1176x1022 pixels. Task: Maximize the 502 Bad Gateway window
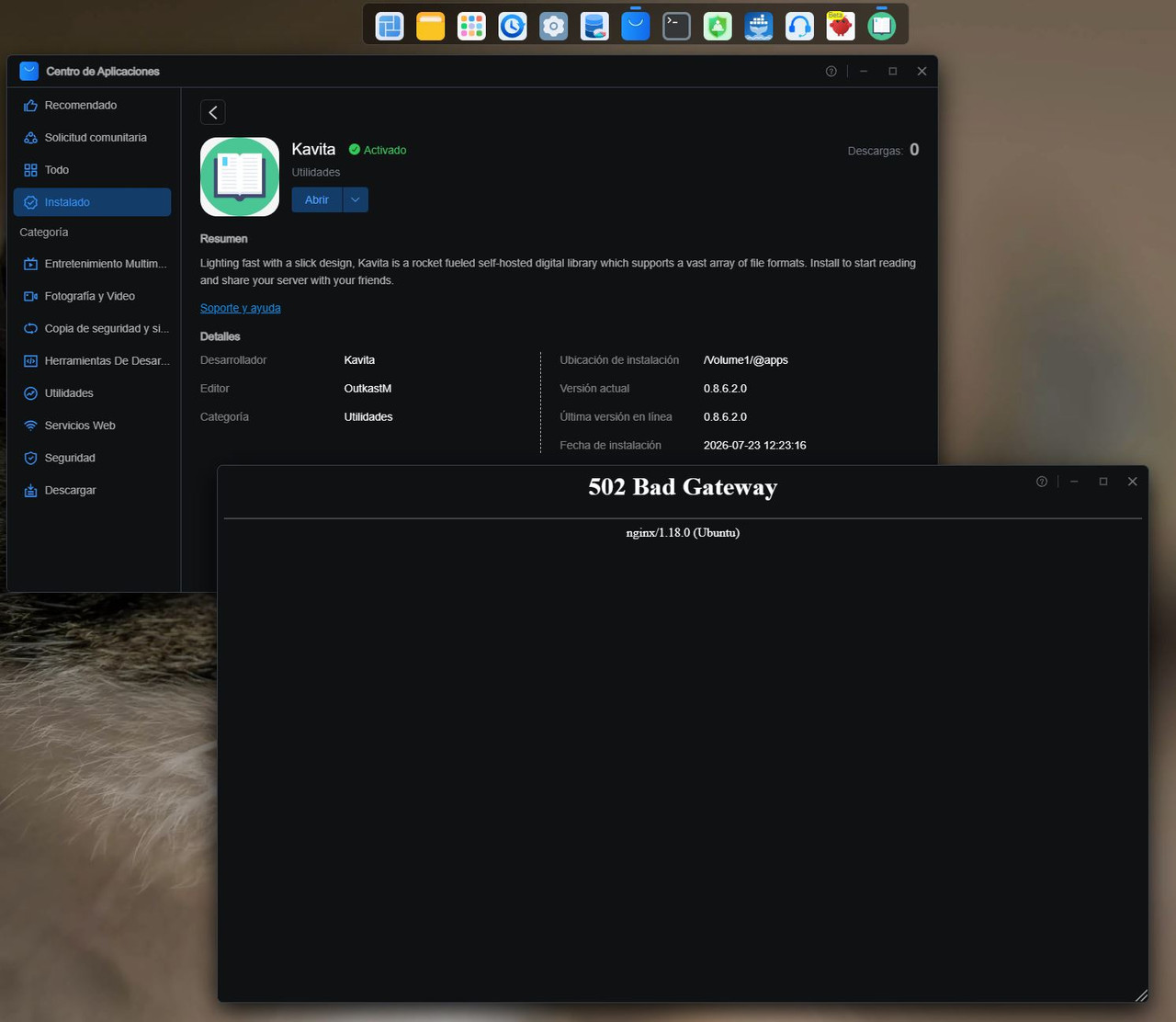[x=1103, y=482]
